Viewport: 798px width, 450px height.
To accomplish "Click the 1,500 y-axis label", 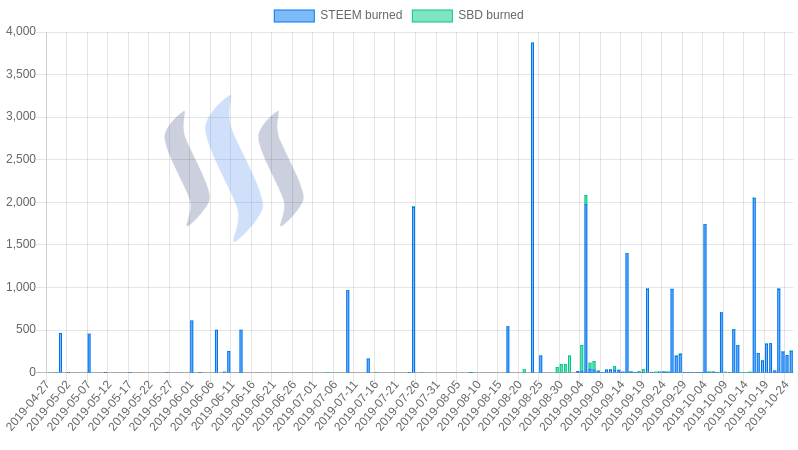I will click(21, 244).
